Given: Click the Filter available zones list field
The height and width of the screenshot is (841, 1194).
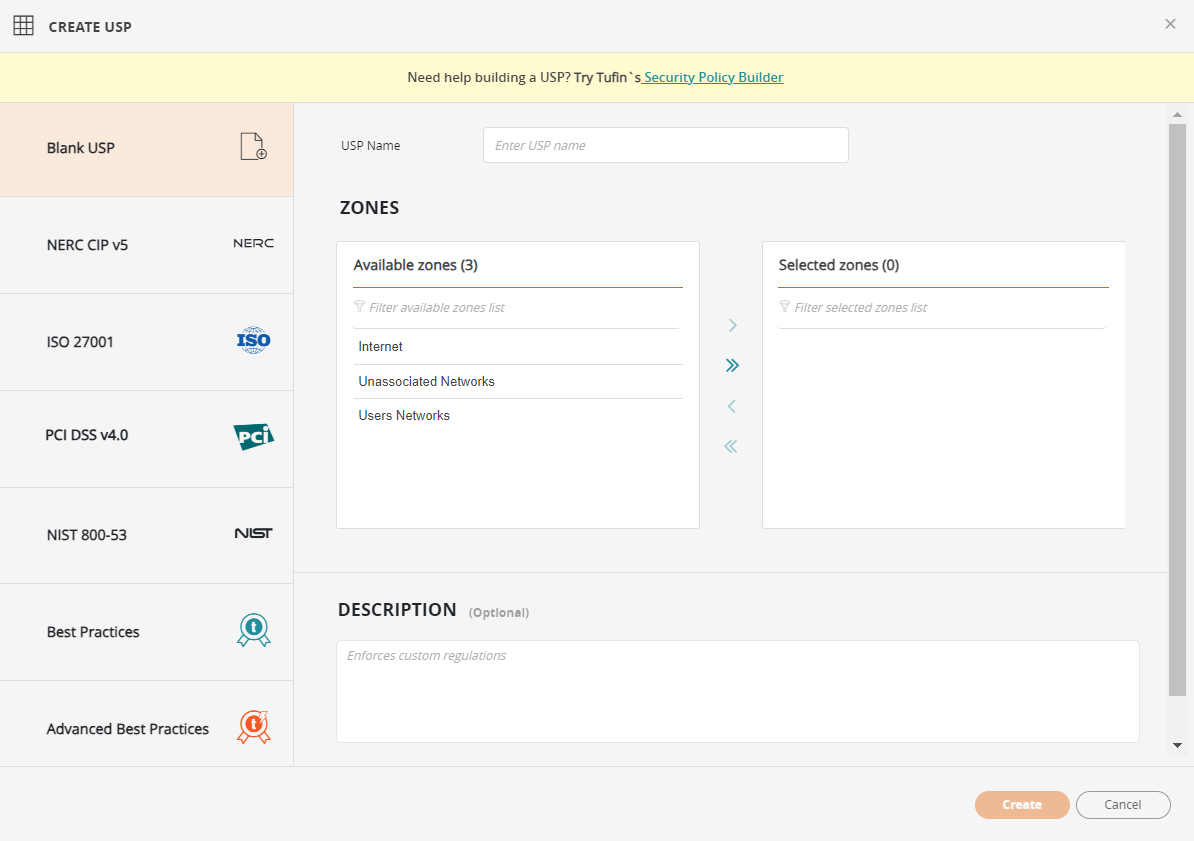Looking at the screenshot, I should pos(520,308).
